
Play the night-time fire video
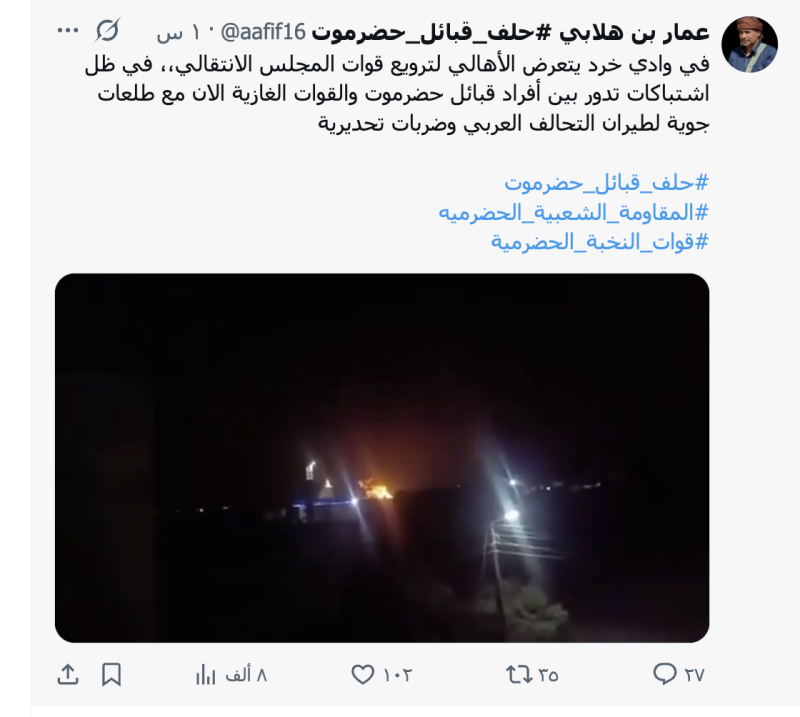(382, 458)
